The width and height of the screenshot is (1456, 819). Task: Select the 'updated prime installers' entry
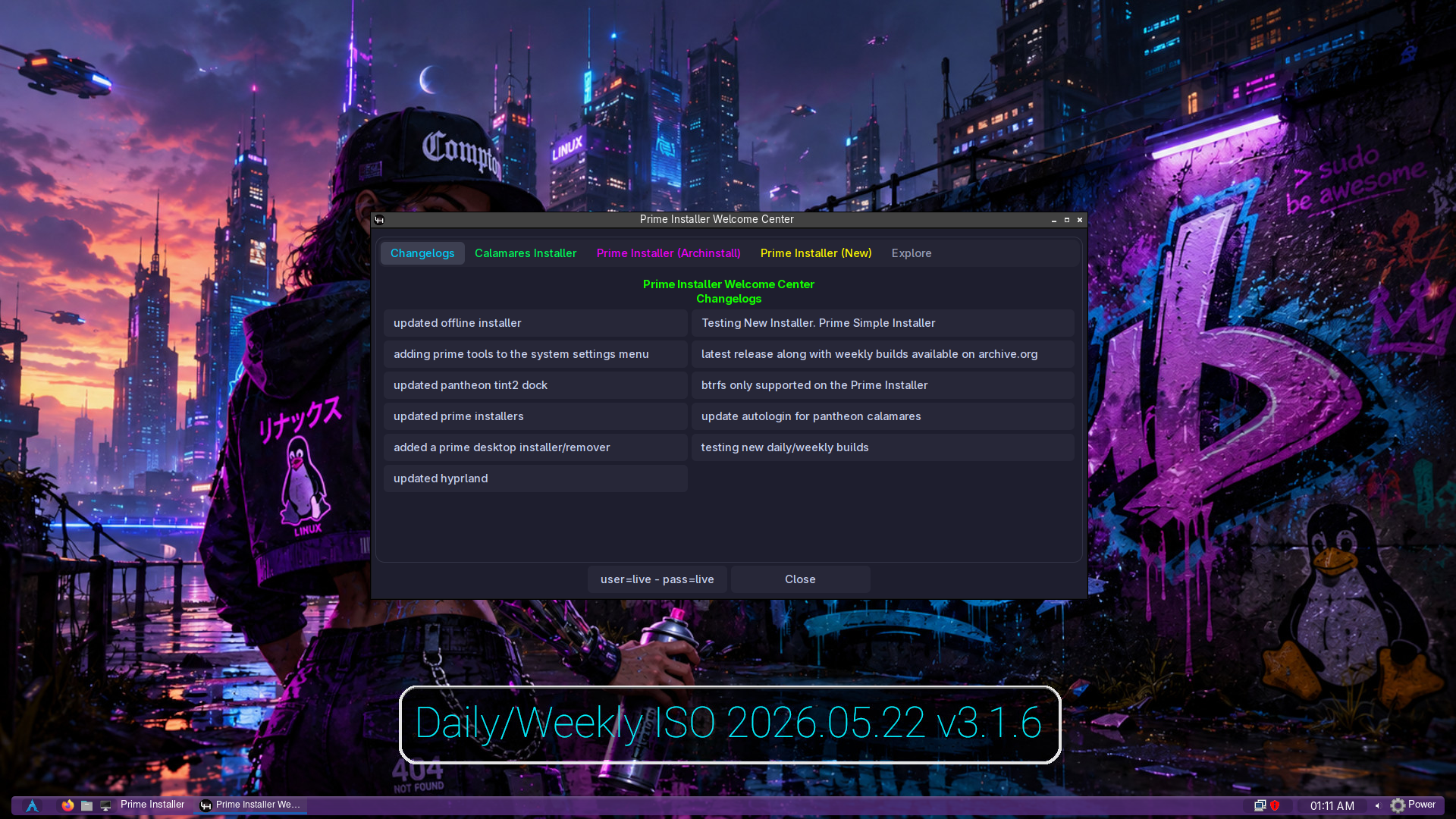click(535, 416)
